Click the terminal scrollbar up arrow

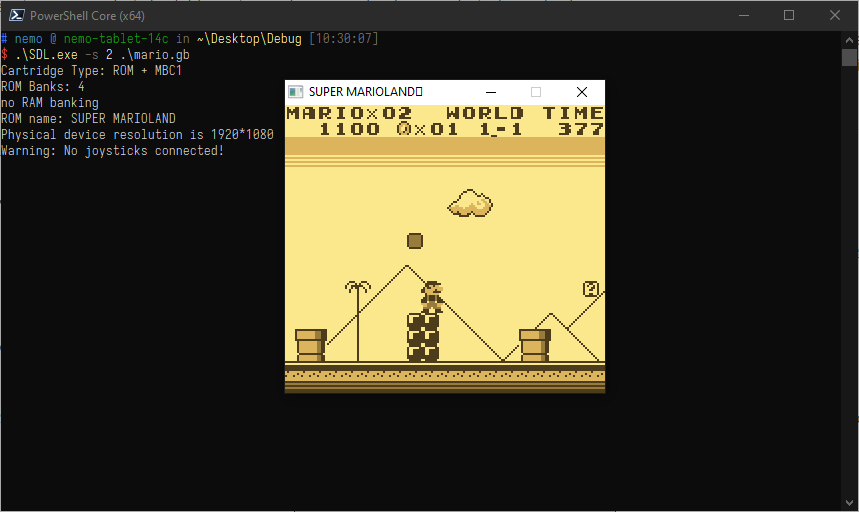click(x=850, y=39)
